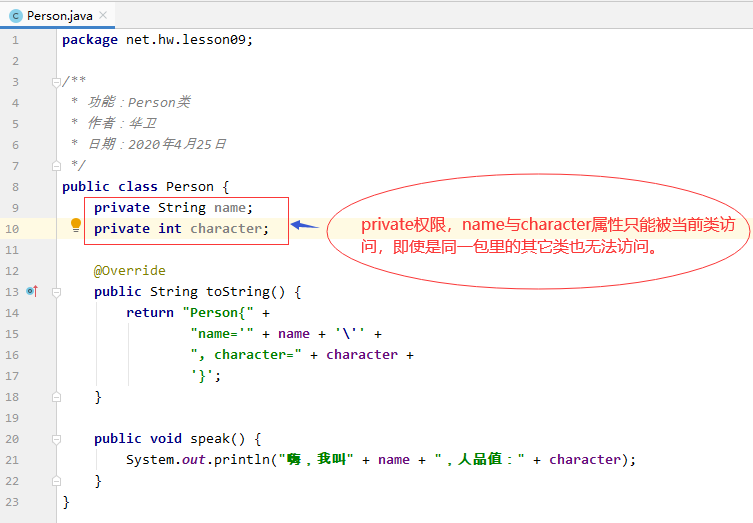
Task: Click the yellow lightbulb quick-fix icon
Action: [76, 225]
